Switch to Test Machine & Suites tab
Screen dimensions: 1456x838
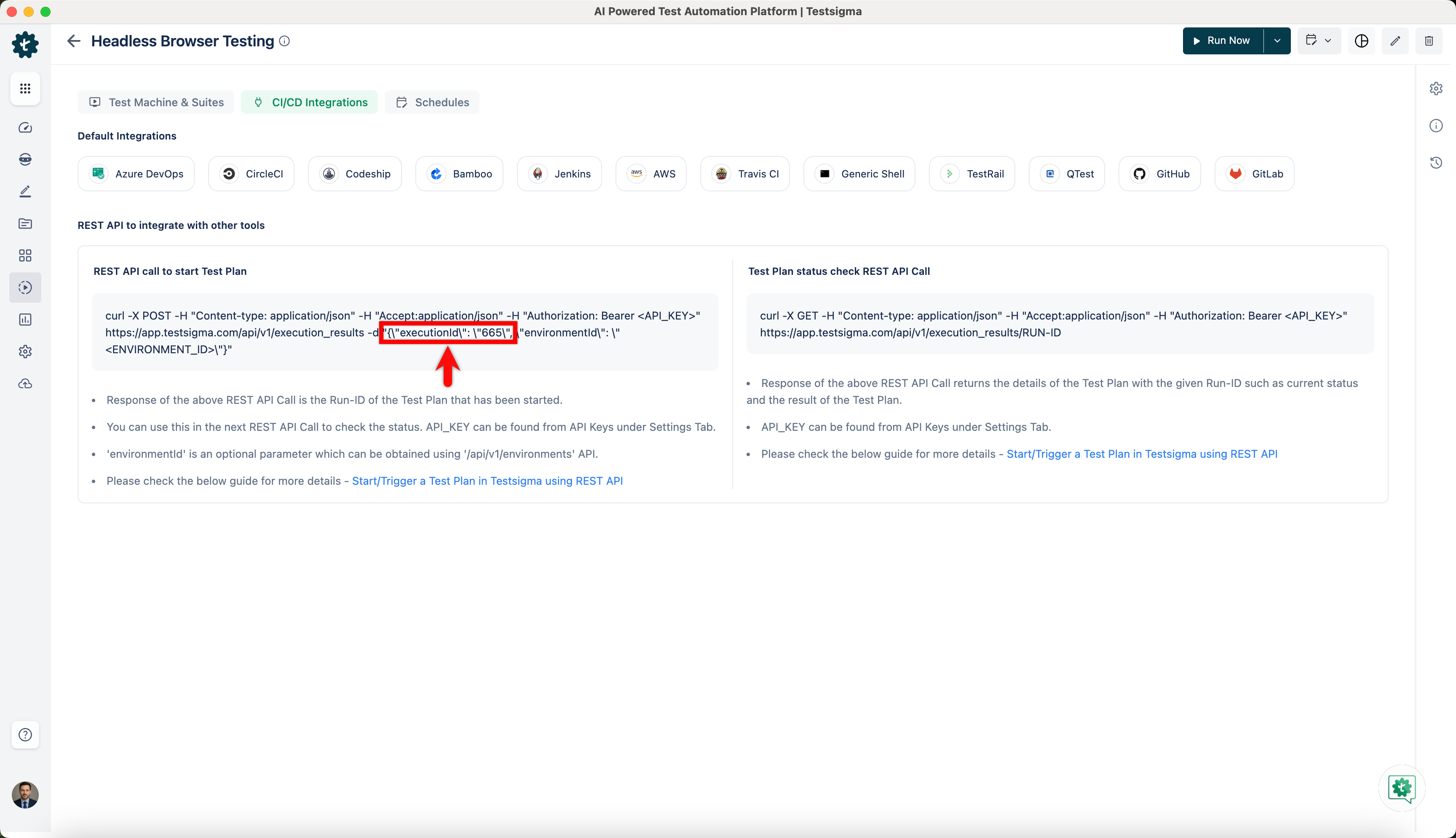point(156,102)
